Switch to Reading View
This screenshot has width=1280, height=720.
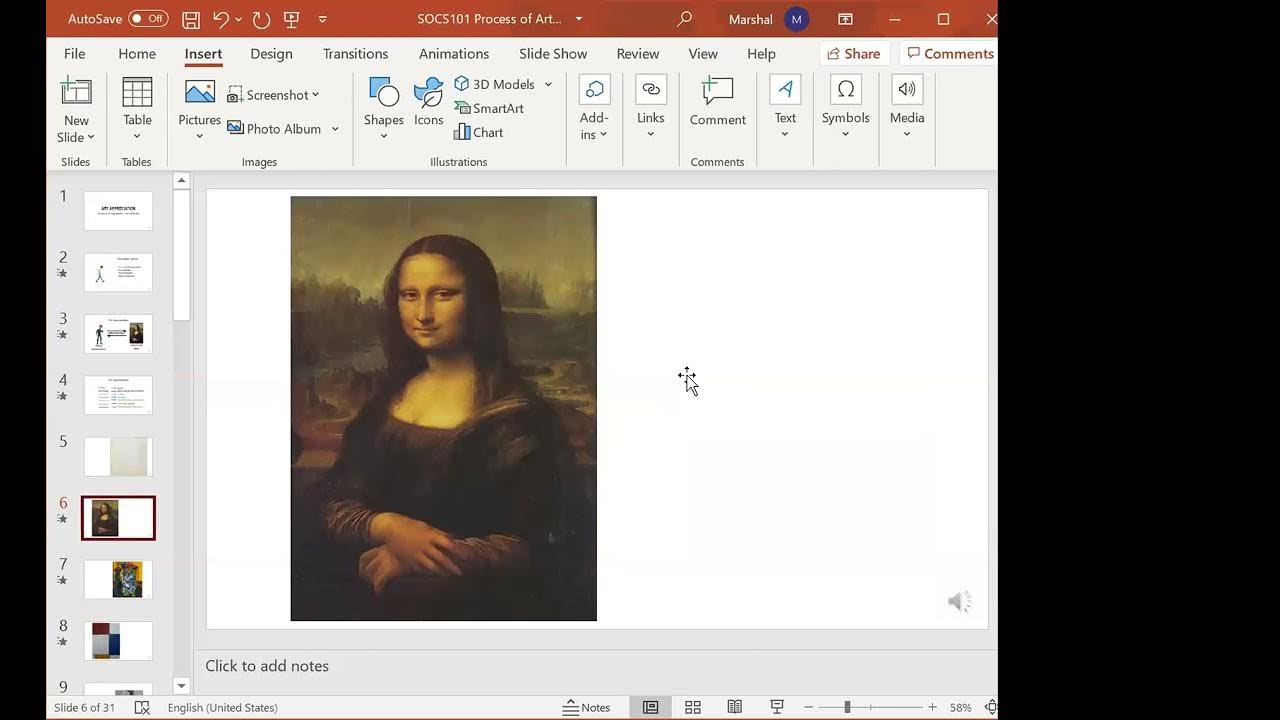click(x=735, y=707)
